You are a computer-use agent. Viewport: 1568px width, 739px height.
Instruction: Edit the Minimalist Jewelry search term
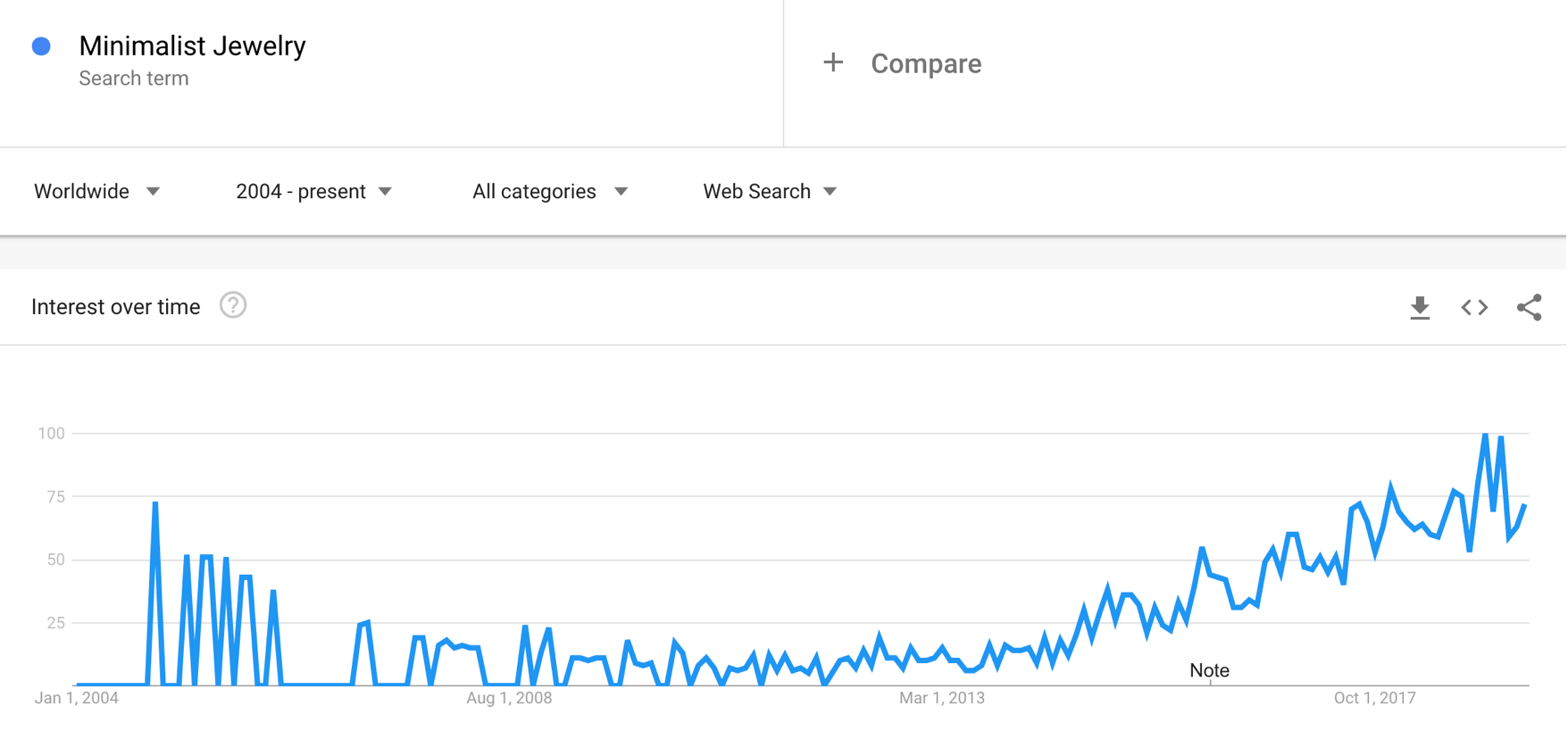pyautogui.click(x=192, y=46)
